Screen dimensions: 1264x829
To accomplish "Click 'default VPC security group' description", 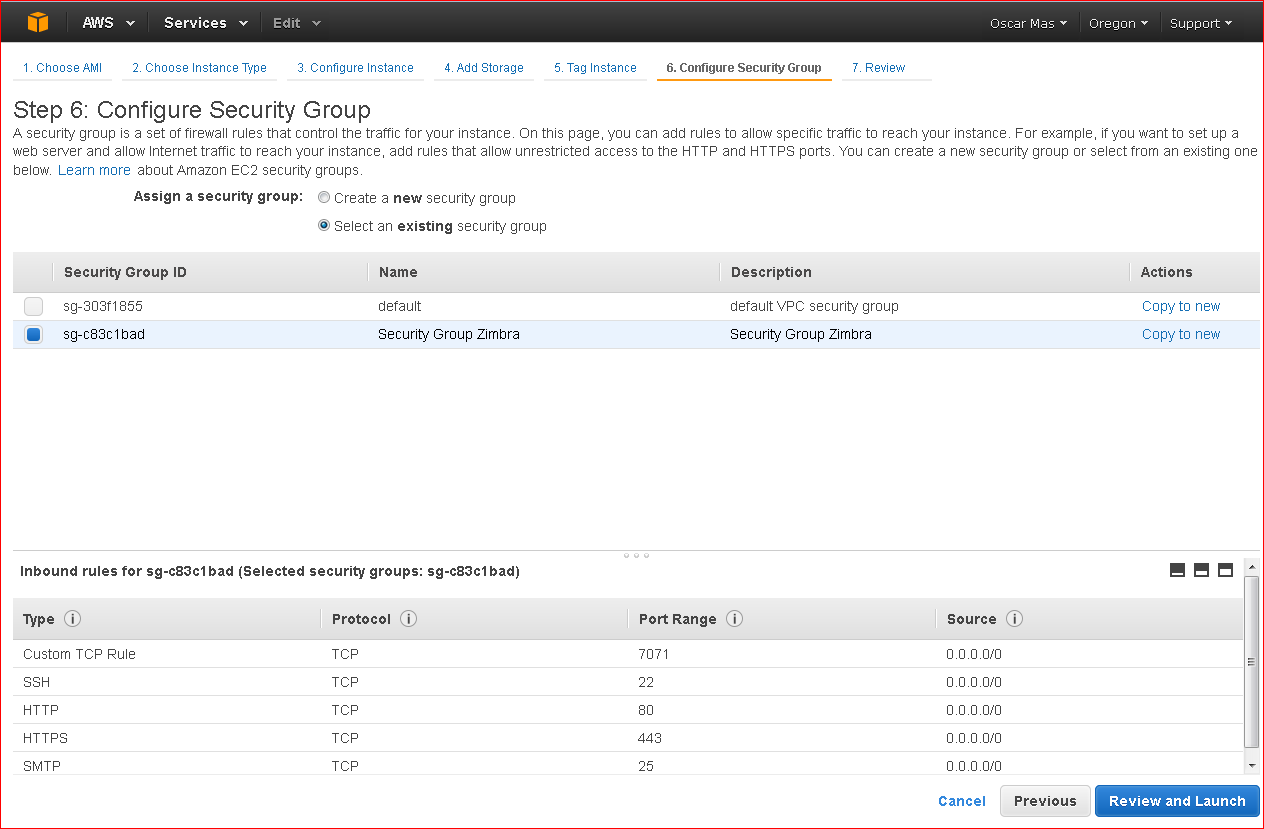I will pyautogui.click(x=814, y=307).
